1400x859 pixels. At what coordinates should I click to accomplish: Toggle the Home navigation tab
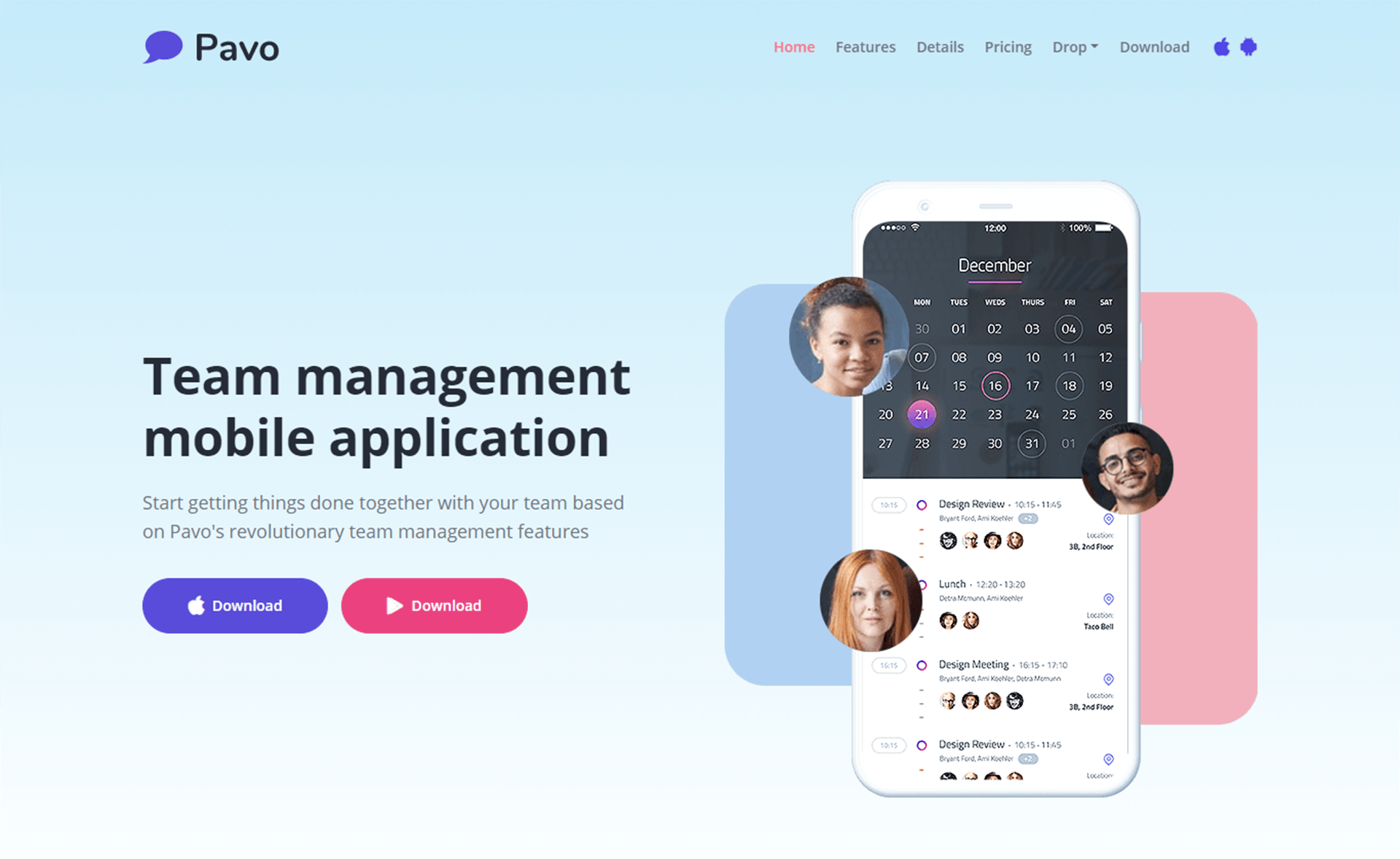[794, 46]
